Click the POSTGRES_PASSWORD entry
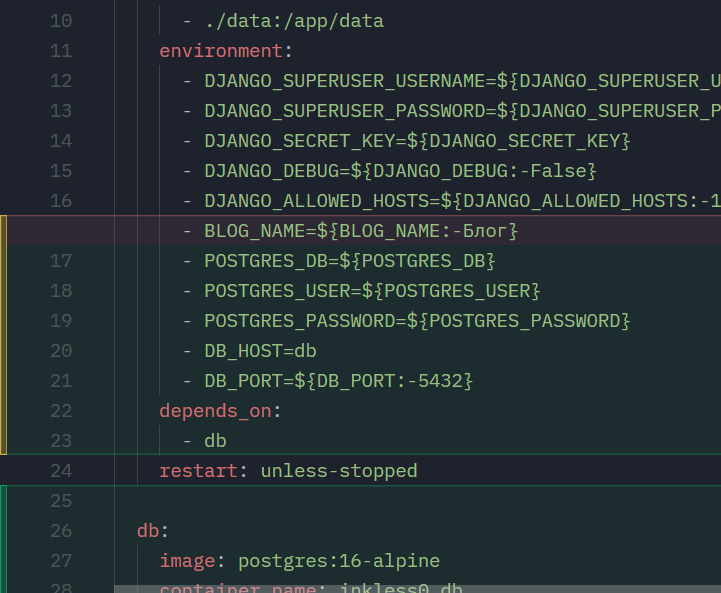The height and width of the screenshot is (593, 721). click(x=417, y=321)
